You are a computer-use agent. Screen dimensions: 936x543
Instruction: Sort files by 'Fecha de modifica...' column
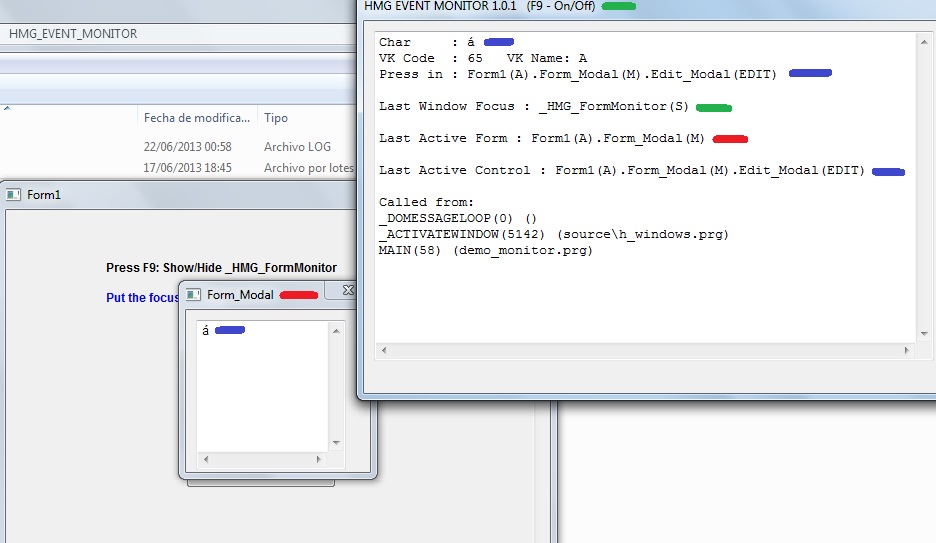pos(197,118)
